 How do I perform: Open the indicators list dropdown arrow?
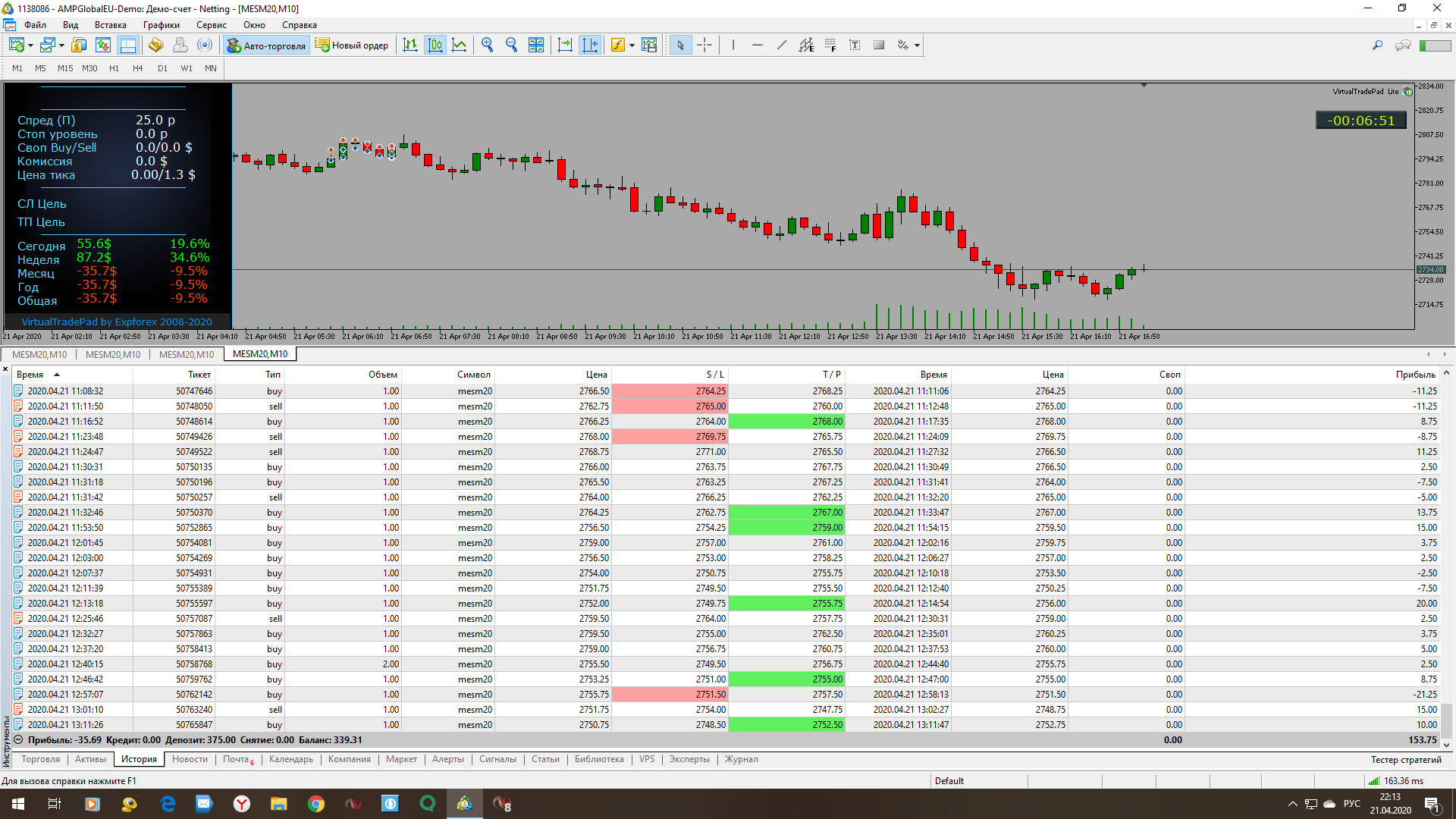[x=632, y=45]
